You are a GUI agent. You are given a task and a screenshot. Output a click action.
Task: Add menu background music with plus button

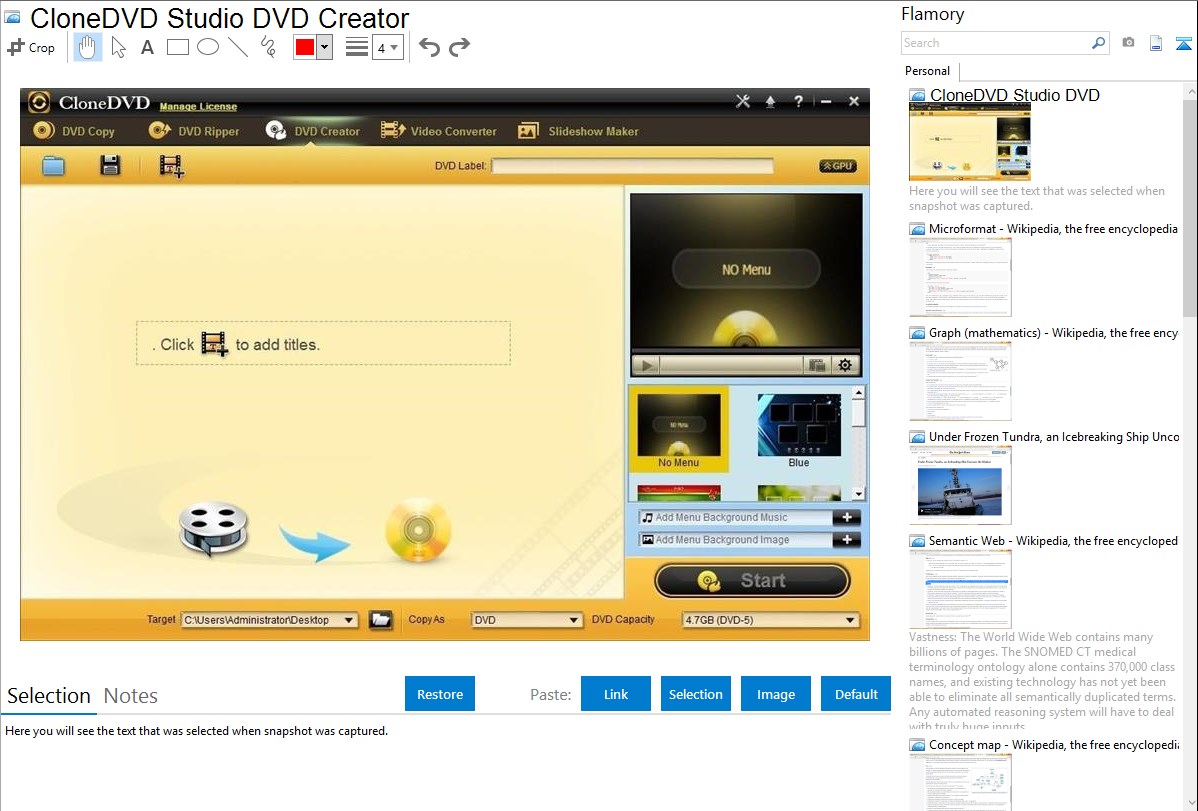(x=847, y=517)
